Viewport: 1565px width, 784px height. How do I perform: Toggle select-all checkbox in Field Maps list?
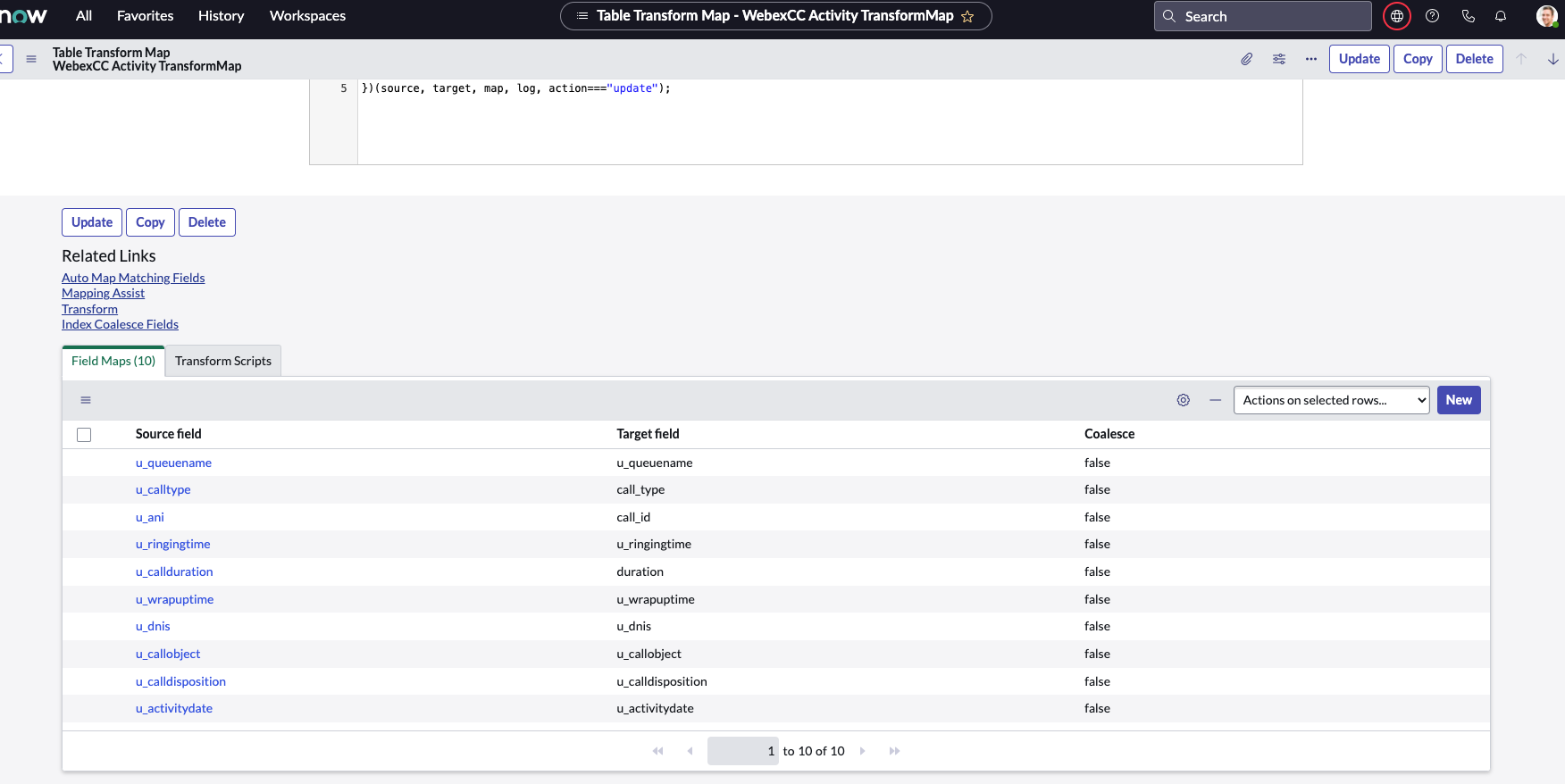point(84,435)
